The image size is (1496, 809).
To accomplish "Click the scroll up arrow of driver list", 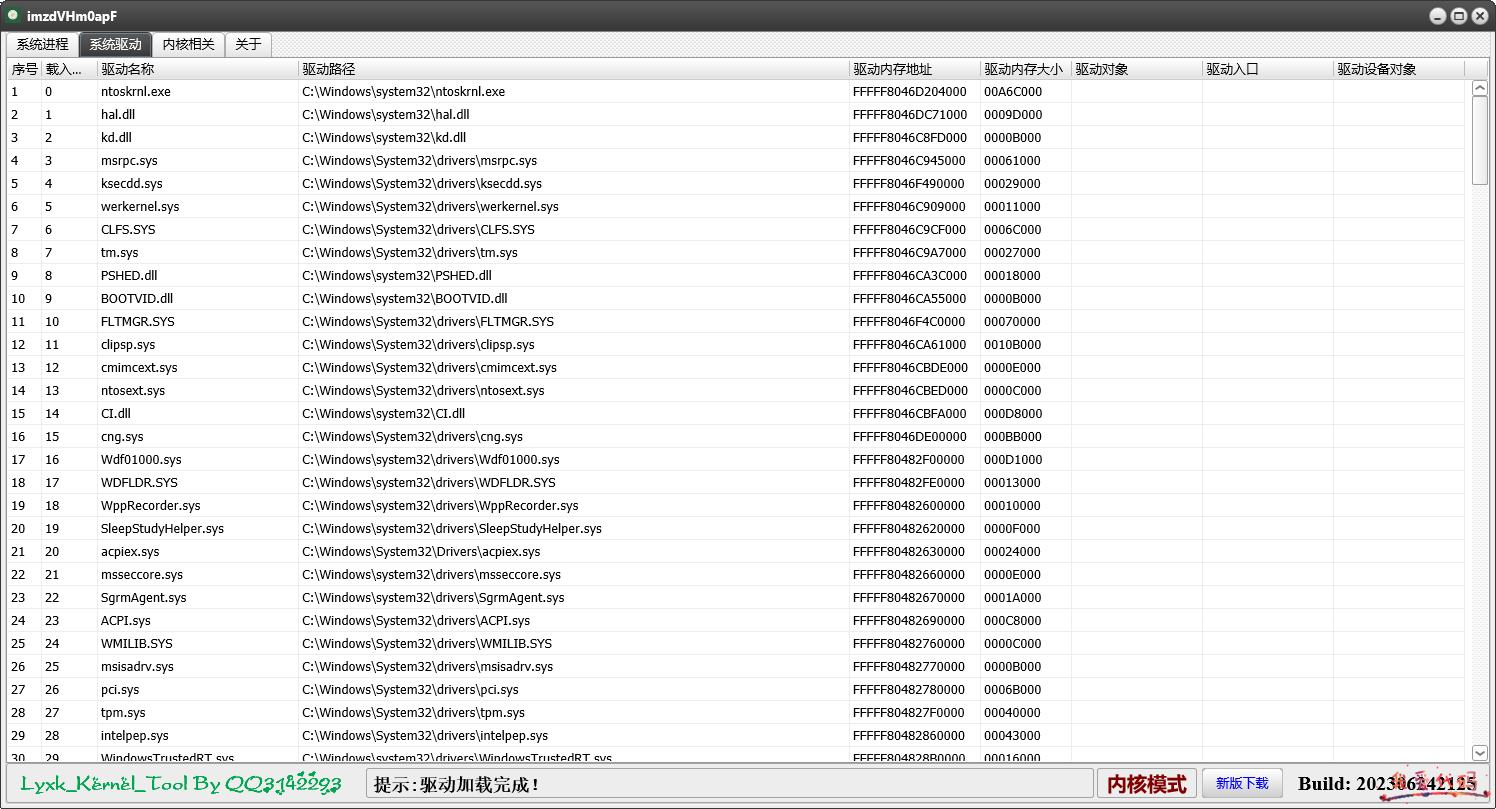I will [x=1480, y=89].
